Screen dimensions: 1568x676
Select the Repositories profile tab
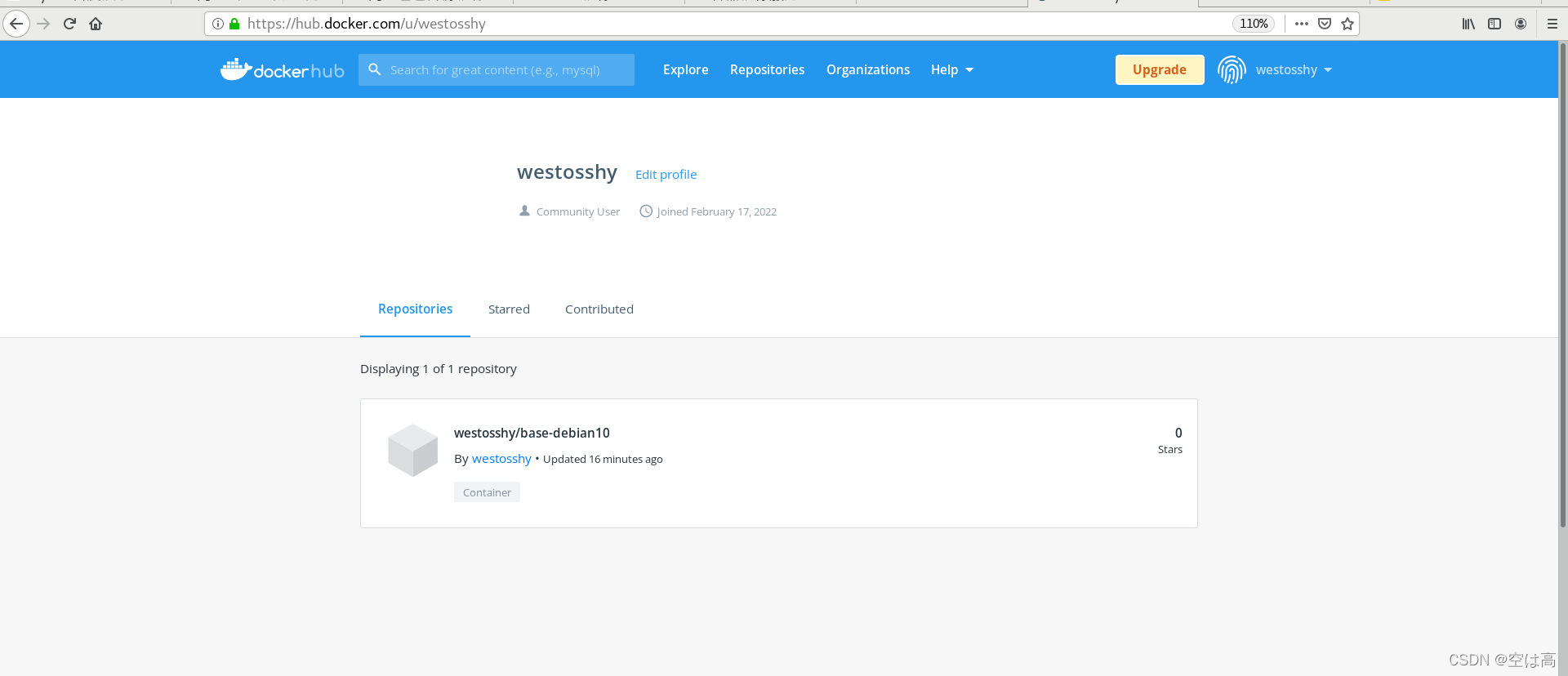(415, 309)
